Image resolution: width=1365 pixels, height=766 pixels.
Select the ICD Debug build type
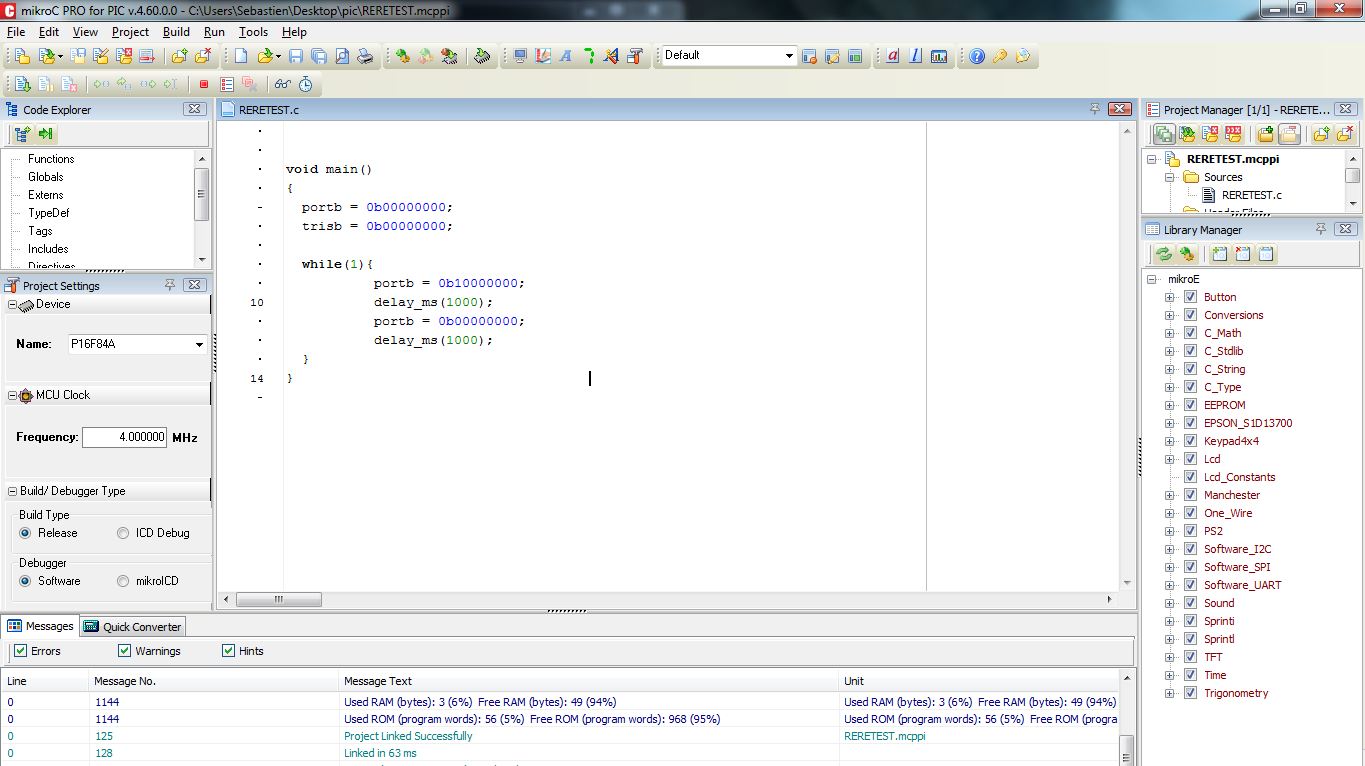[124, 533]
